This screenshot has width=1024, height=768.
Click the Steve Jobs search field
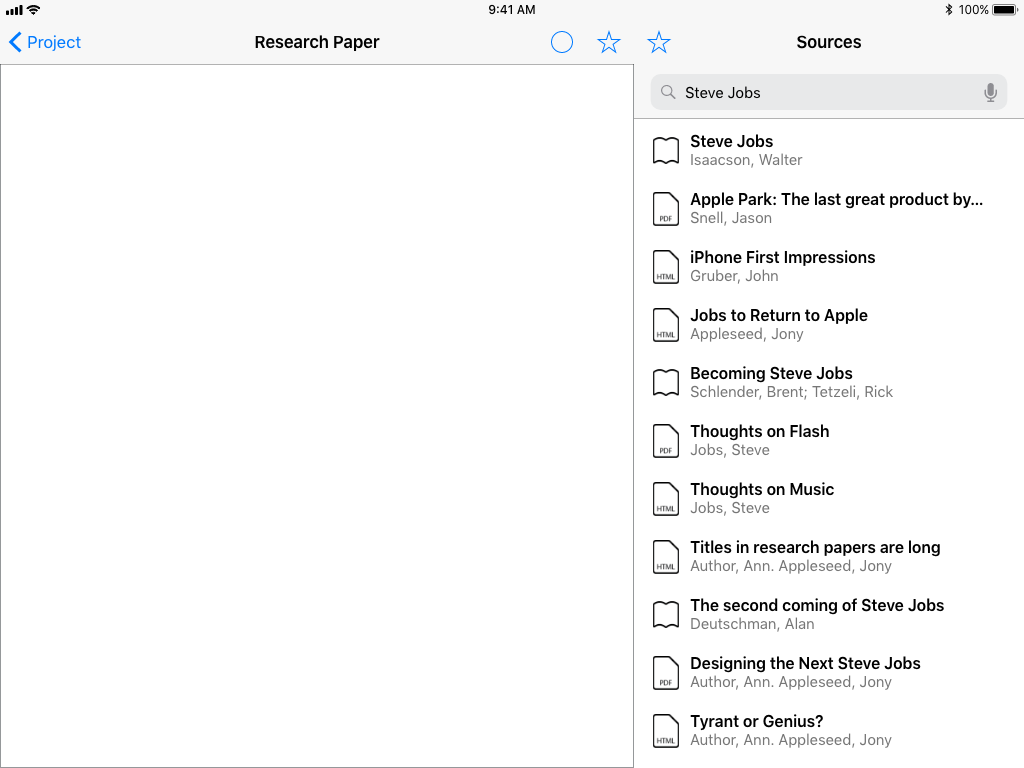coord(828,92)
